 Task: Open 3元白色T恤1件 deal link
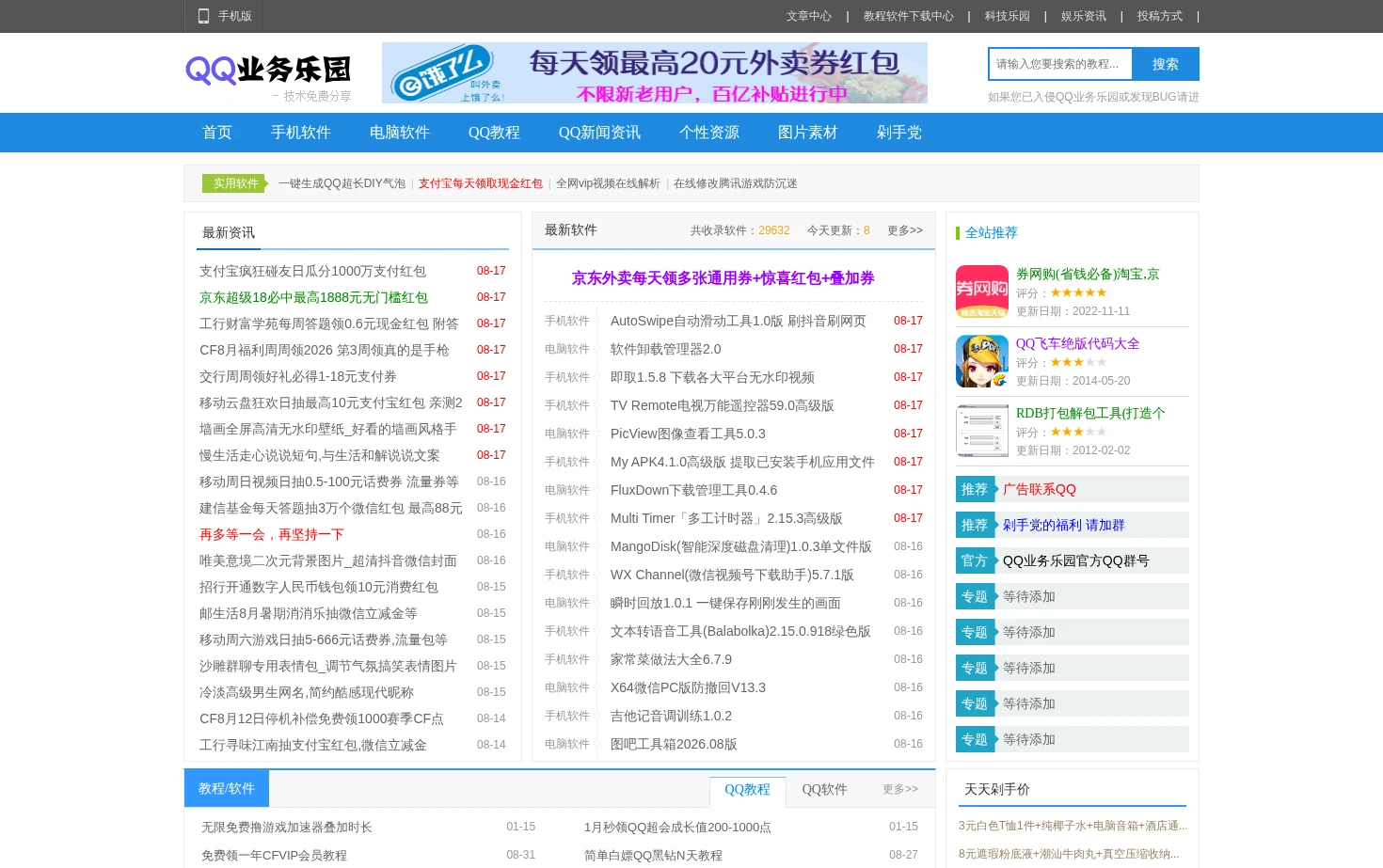1073,826
